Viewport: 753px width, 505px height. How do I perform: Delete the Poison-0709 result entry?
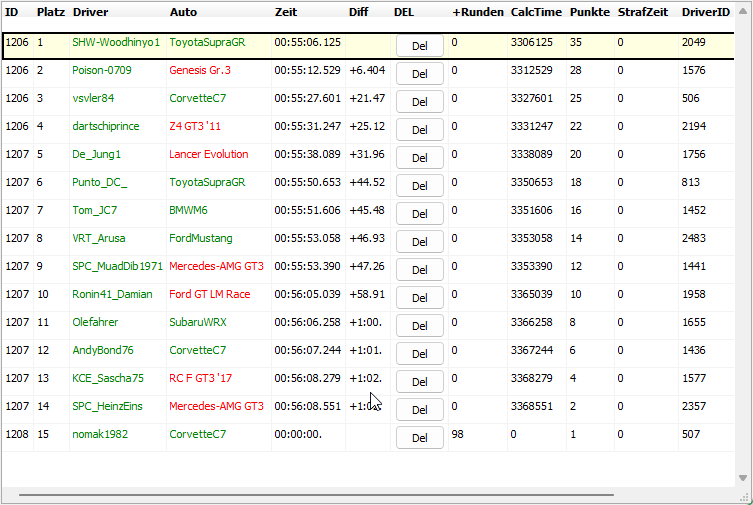pos(420,74)
